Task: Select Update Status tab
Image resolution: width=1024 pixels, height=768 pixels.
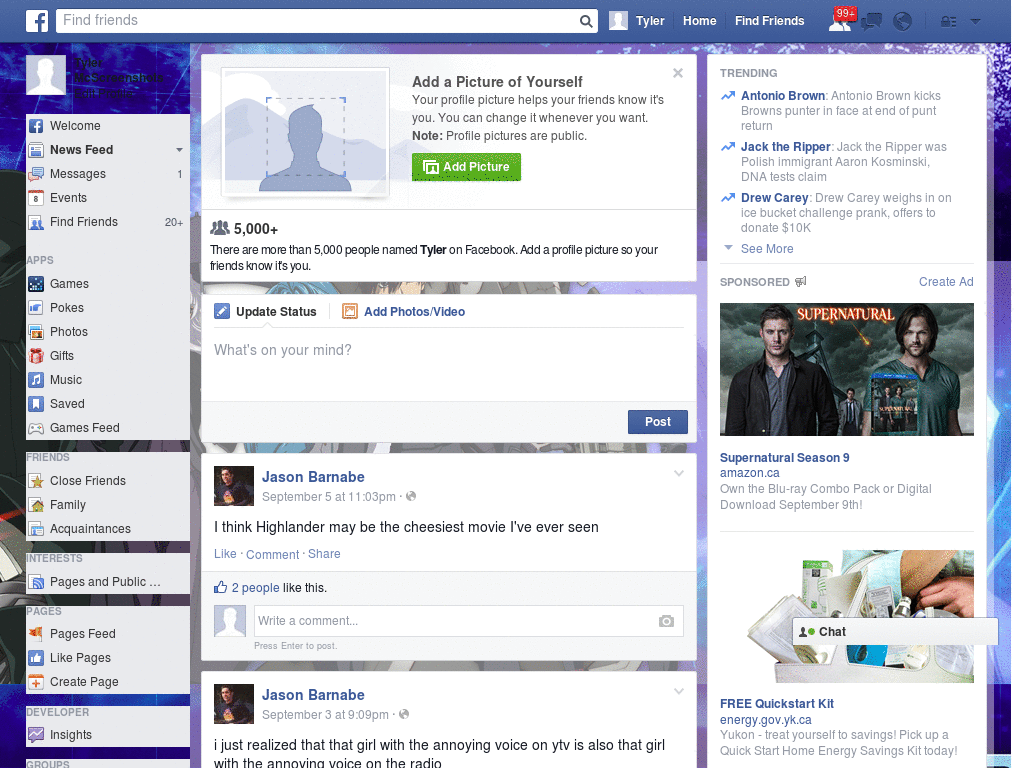Action: [266, 312]
